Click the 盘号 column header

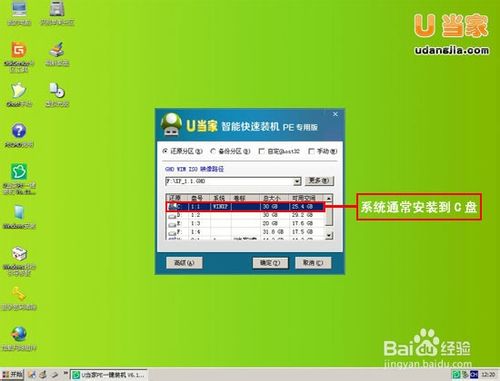[x=200, y=198]
